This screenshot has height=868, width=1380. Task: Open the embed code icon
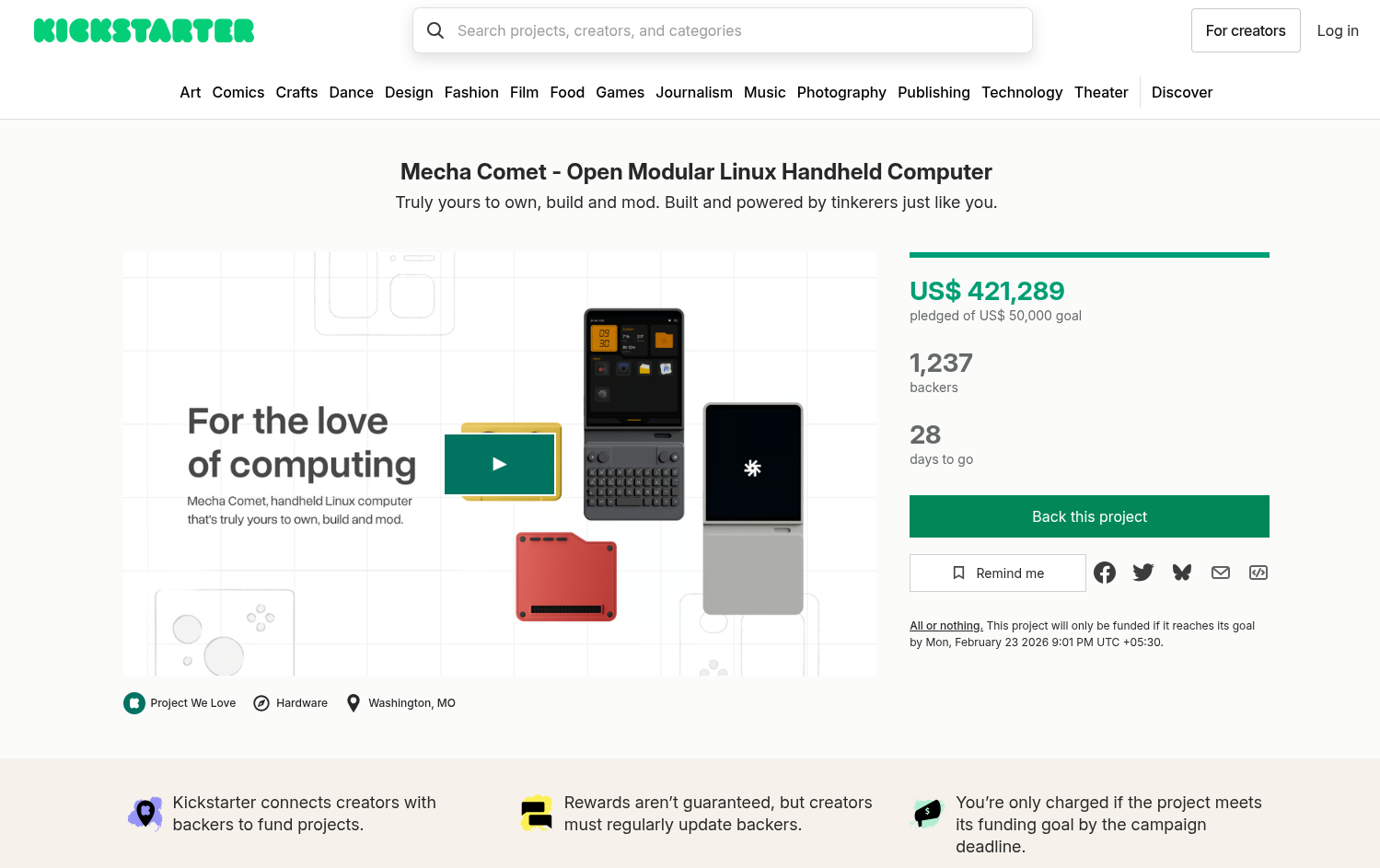coord(1258,573)
